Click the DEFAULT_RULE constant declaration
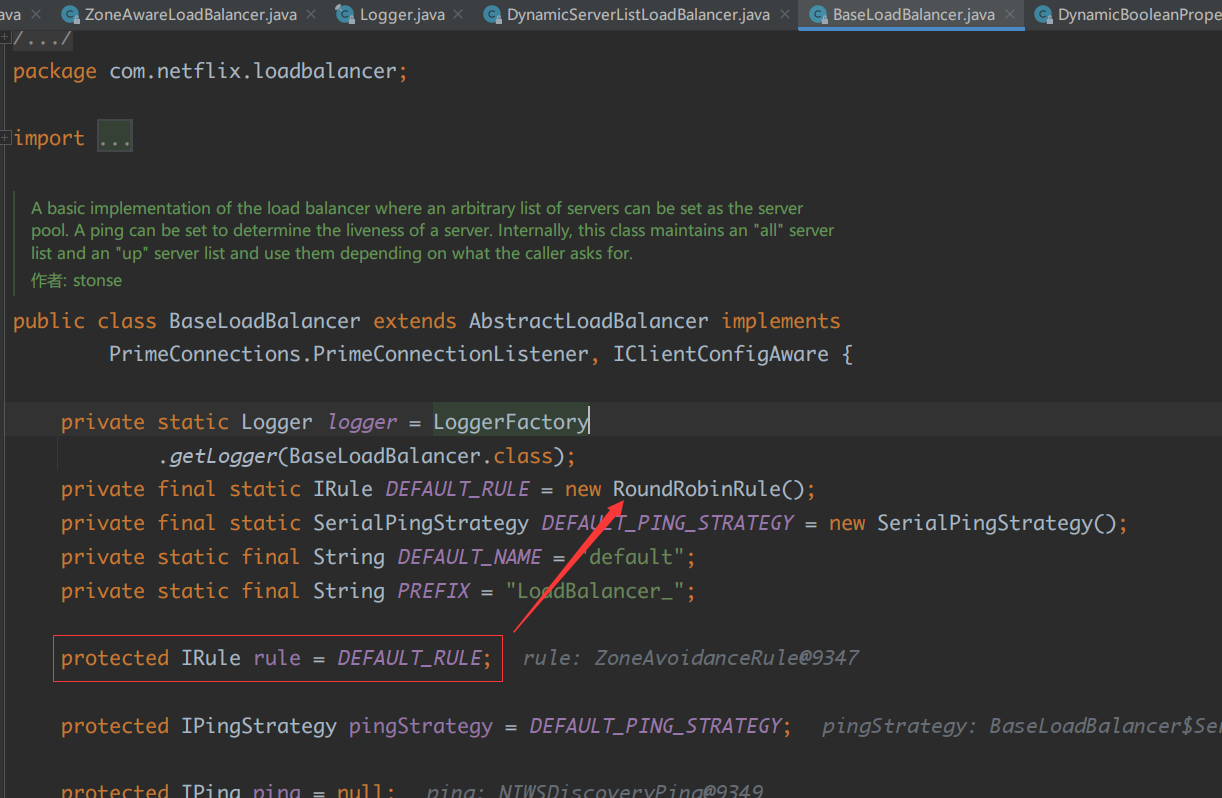1222x798 pixels. point(457,489)
